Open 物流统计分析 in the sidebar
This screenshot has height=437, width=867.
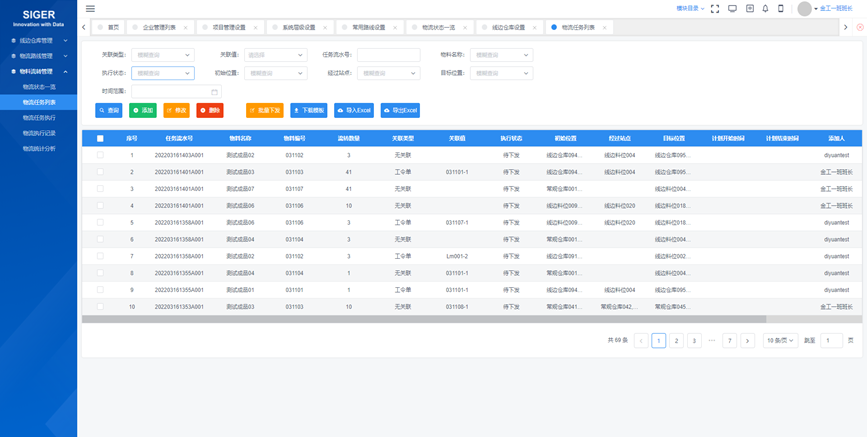(x=39, y=149)
